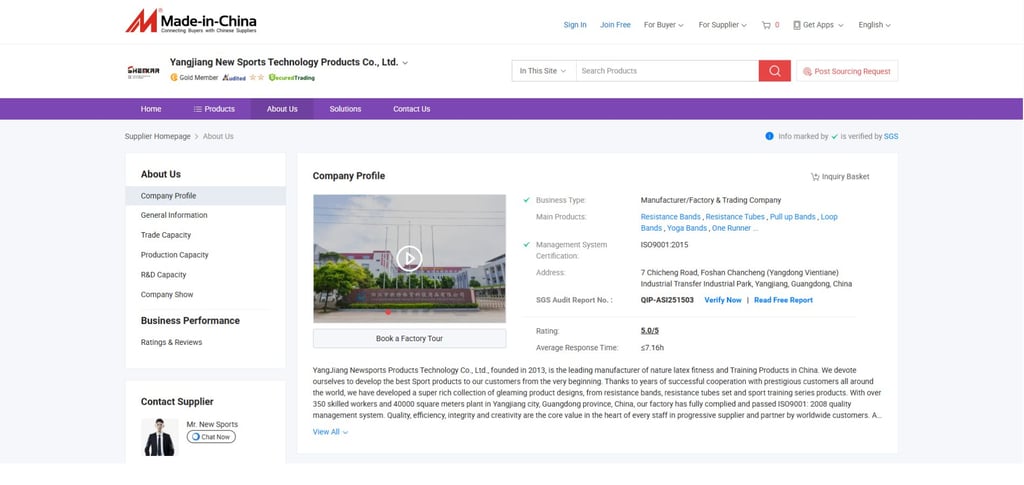Click the Inquiry Basket cart icon
Image resolution: width=1024 pixels, height=485 pixels.
(815, 177)
